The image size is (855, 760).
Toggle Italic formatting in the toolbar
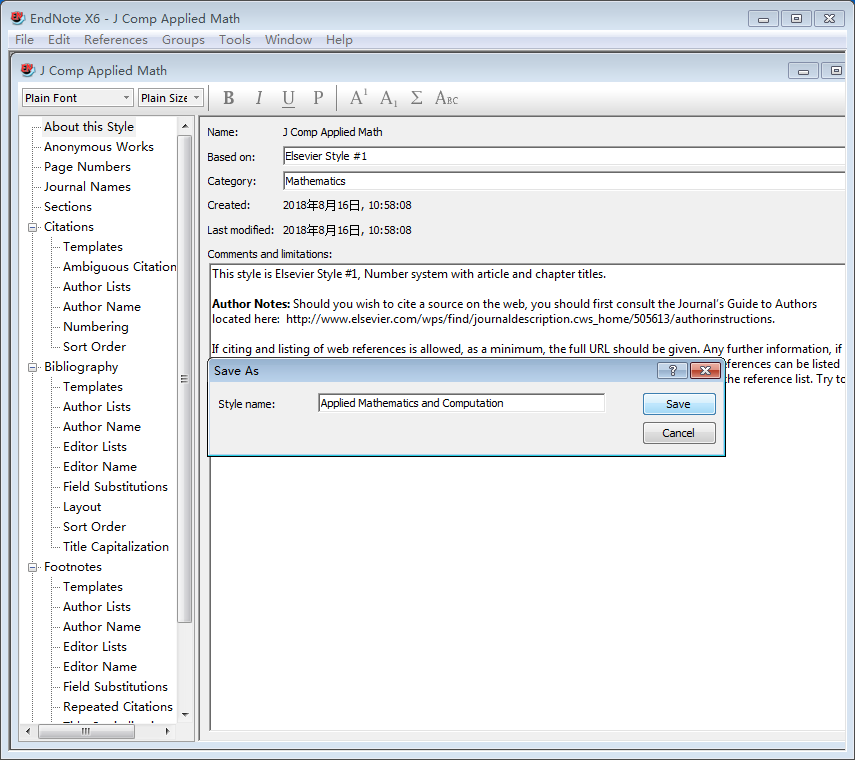(x=259, y=98)
